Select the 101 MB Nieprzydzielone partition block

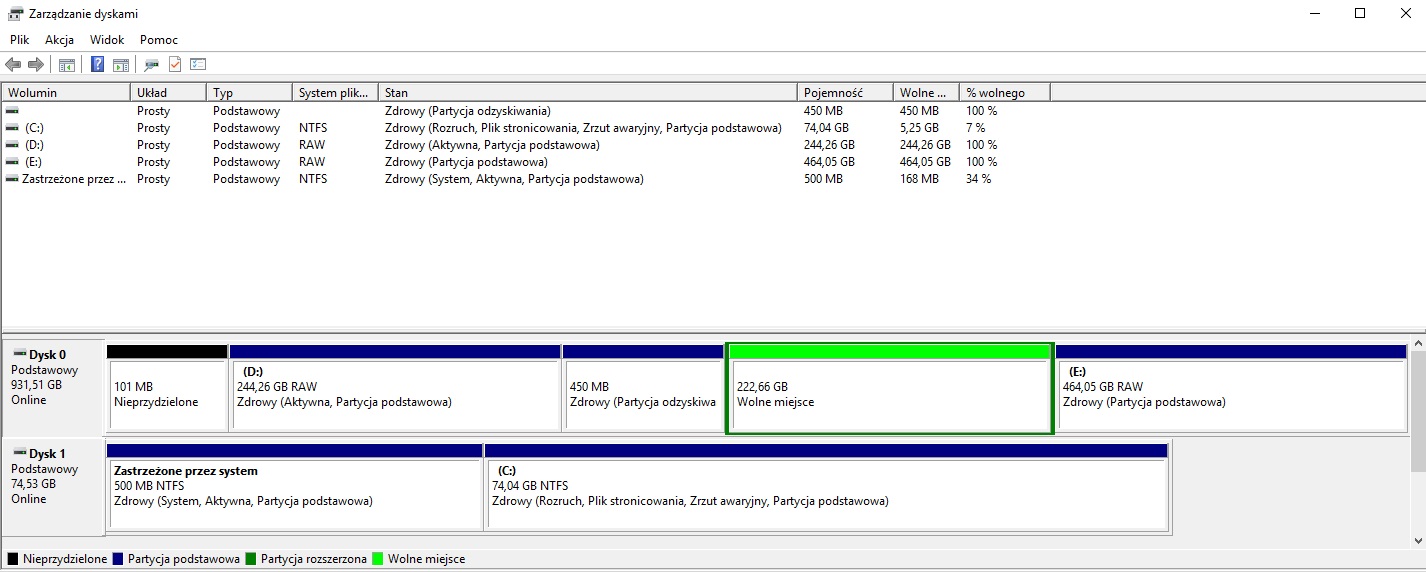click(167, 389)
